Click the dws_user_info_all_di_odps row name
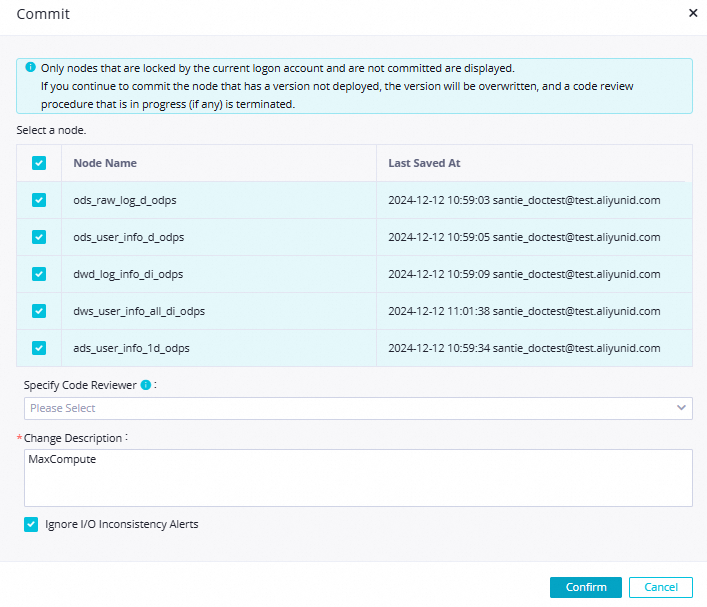 click(x=139, y=311)
